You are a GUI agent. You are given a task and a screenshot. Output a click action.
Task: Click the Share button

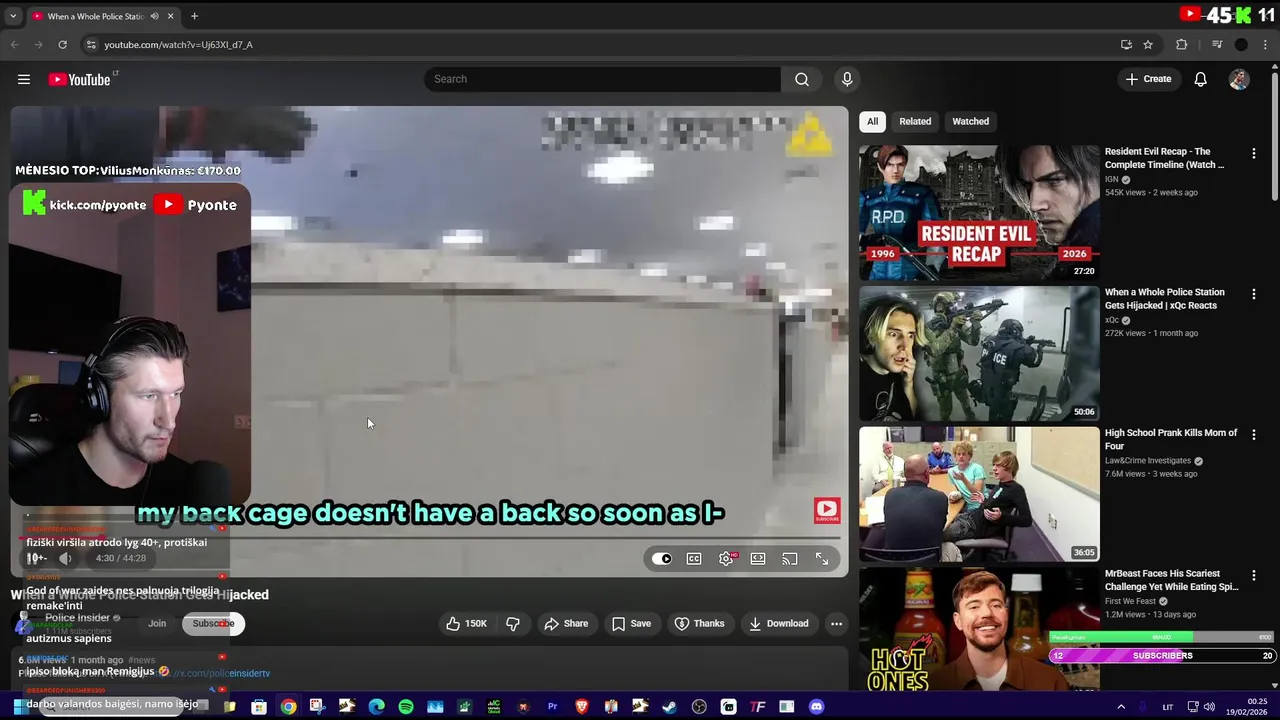566,624
